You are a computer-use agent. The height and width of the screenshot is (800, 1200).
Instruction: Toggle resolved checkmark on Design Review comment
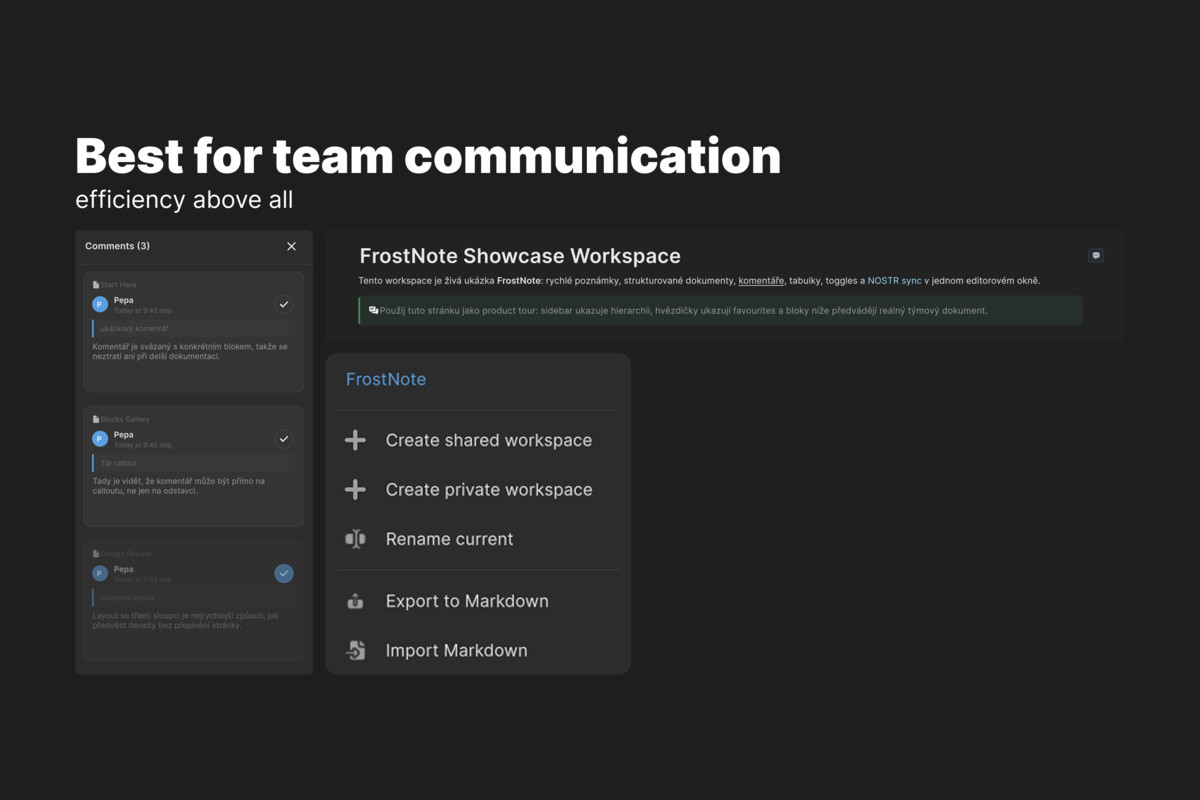284,573
